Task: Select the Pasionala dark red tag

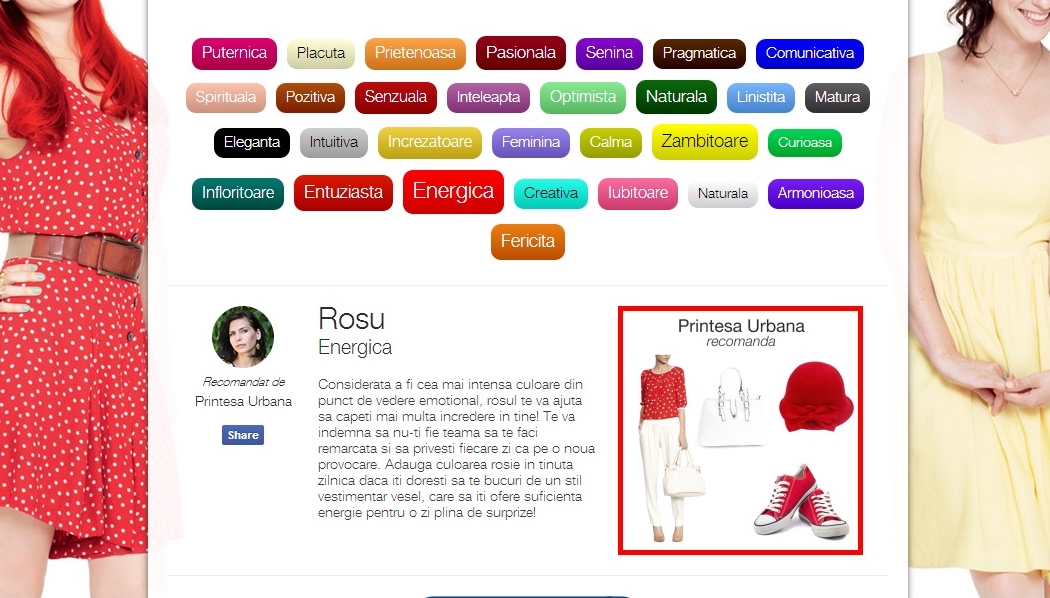Action: click(521, 53)
